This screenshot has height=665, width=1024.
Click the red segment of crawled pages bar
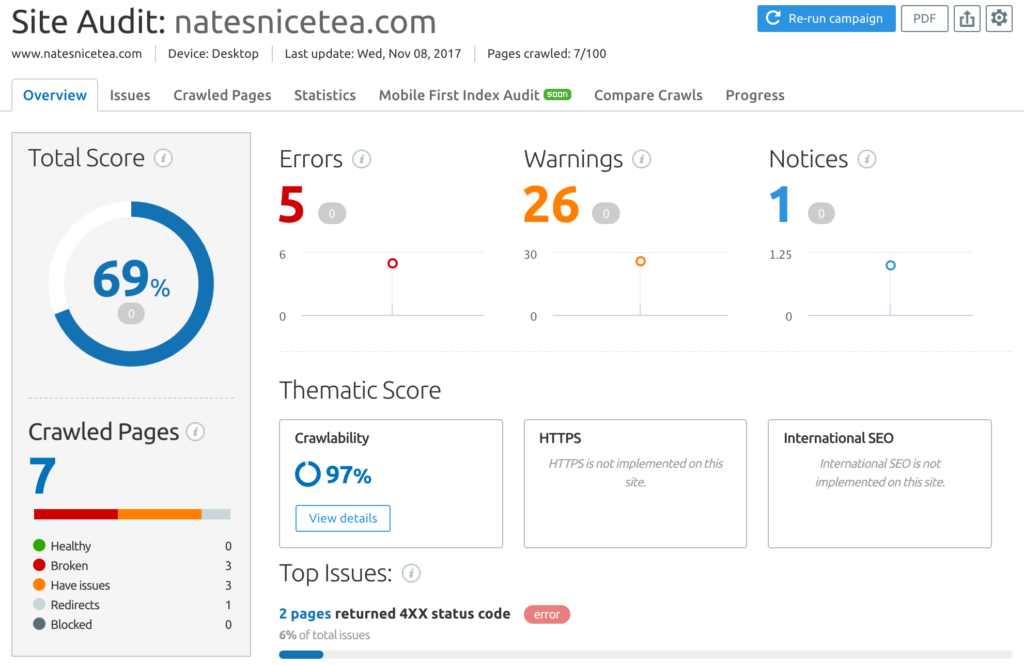pyautogui.click(x=76, y=514)
